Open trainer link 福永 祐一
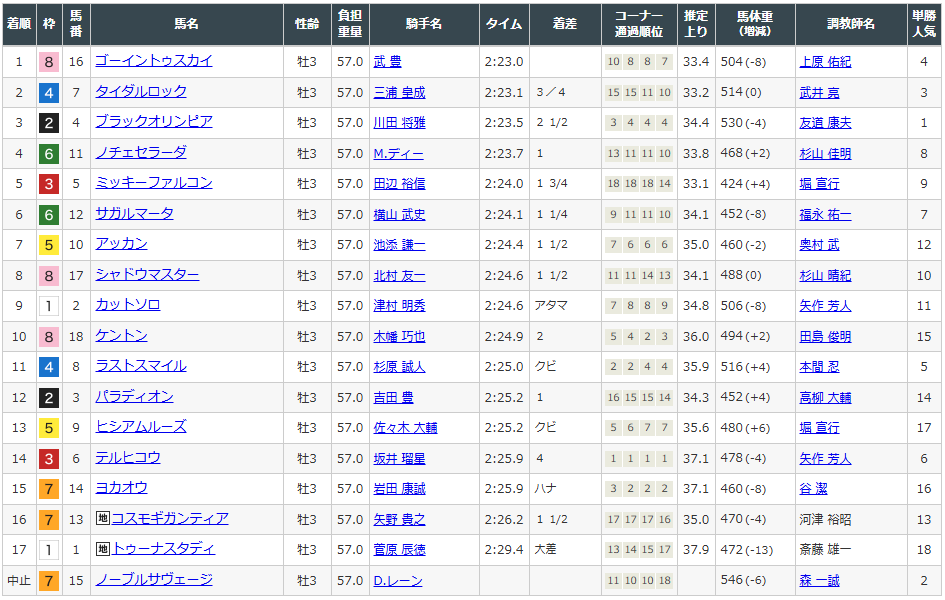This screenshot has height=600, width=945. tap(825, 215)
